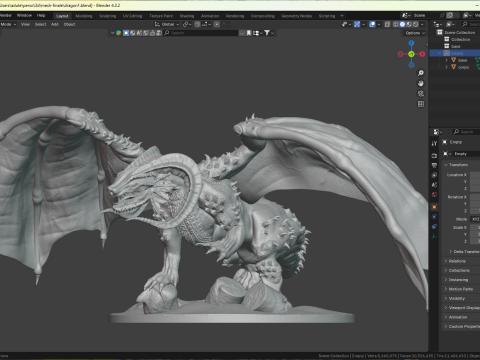This screenshot has height=360, width=480.
Task: Open the Object properties tab icon
Action: point(434,207)
